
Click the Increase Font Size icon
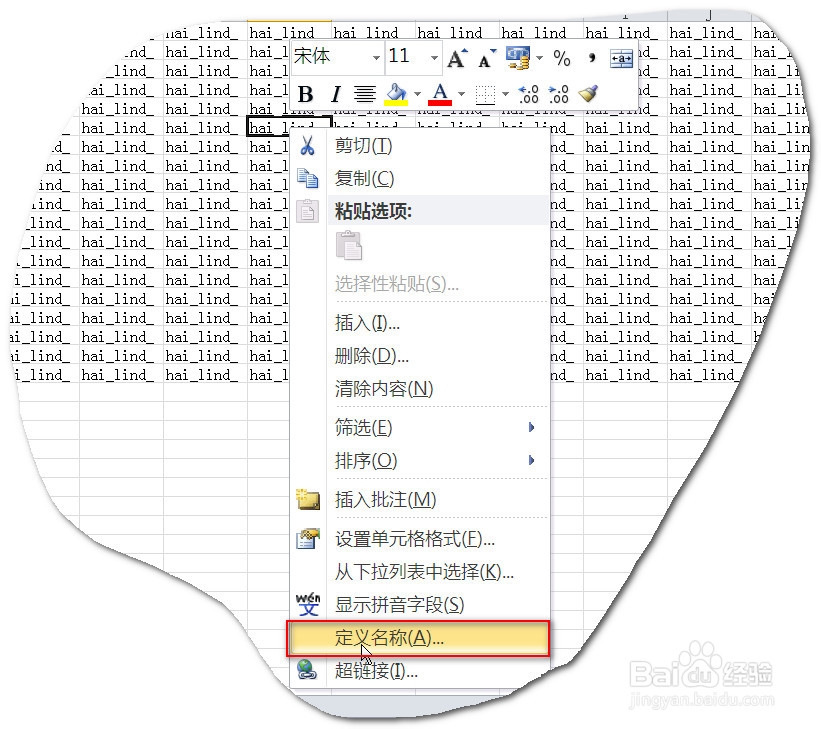[x=456, y=58]
